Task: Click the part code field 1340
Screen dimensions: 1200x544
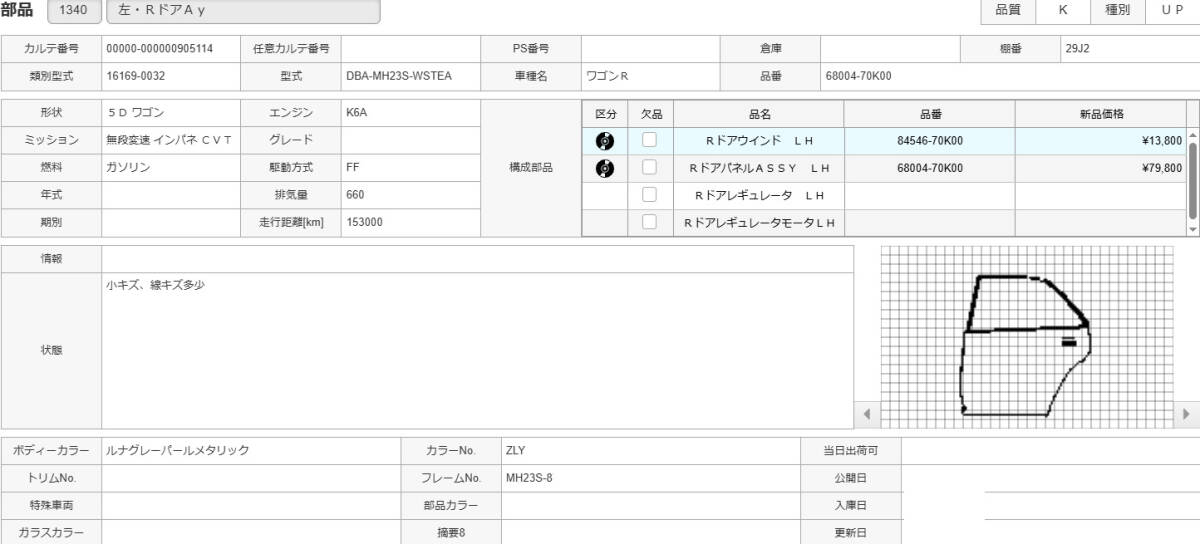Action: [x=74, y=11]
